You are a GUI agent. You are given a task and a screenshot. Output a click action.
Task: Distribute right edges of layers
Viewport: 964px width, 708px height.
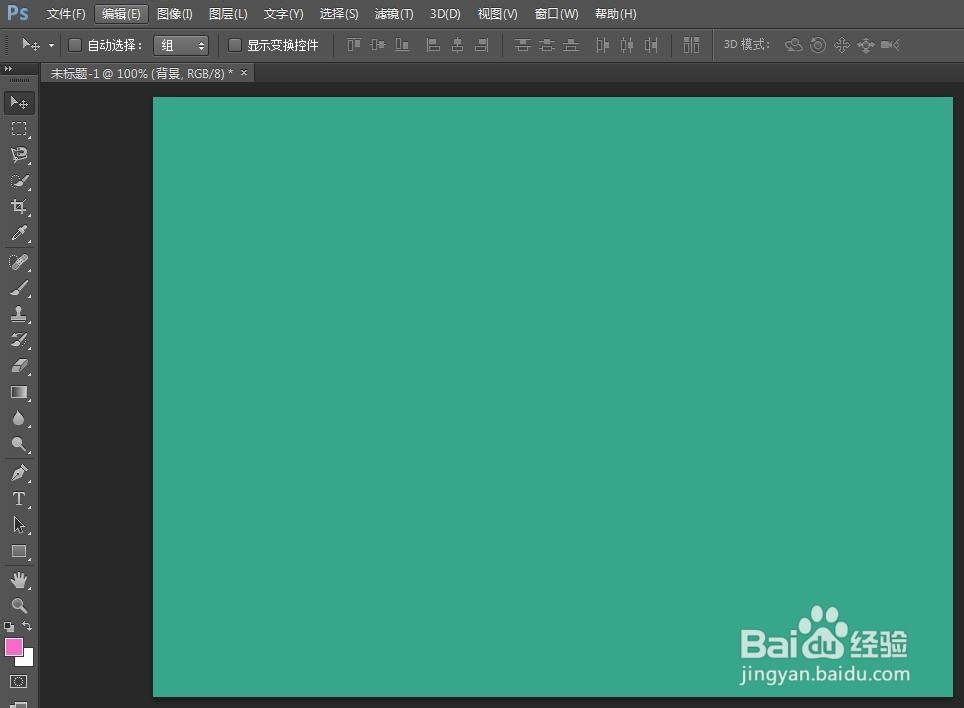pos(651,45)
